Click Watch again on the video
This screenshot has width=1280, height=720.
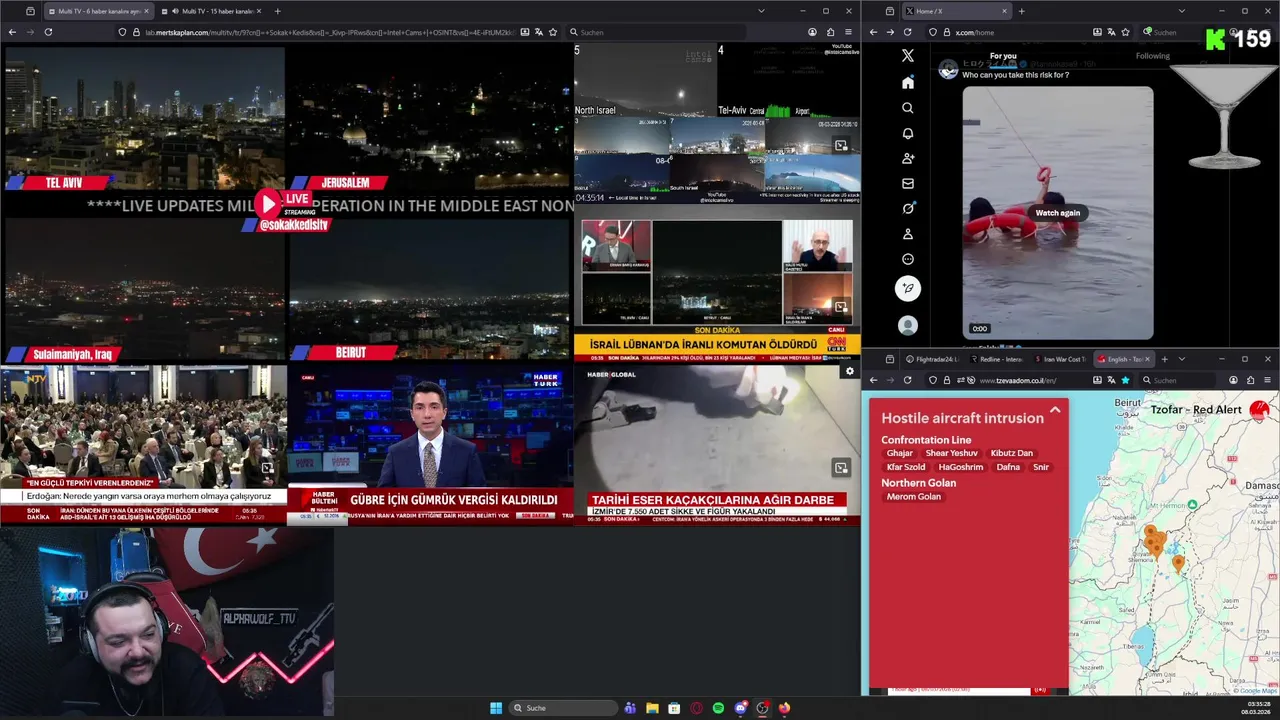(1057, 213)
